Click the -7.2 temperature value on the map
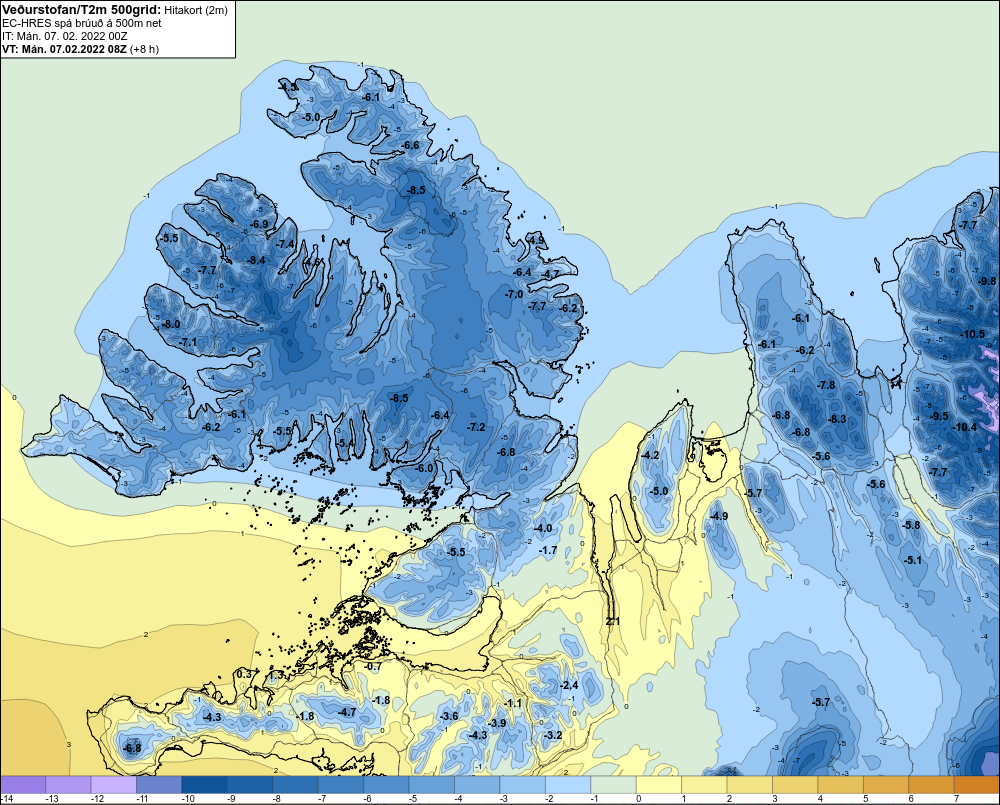This screenshot has height=805, width=1000. coord(476,427)
